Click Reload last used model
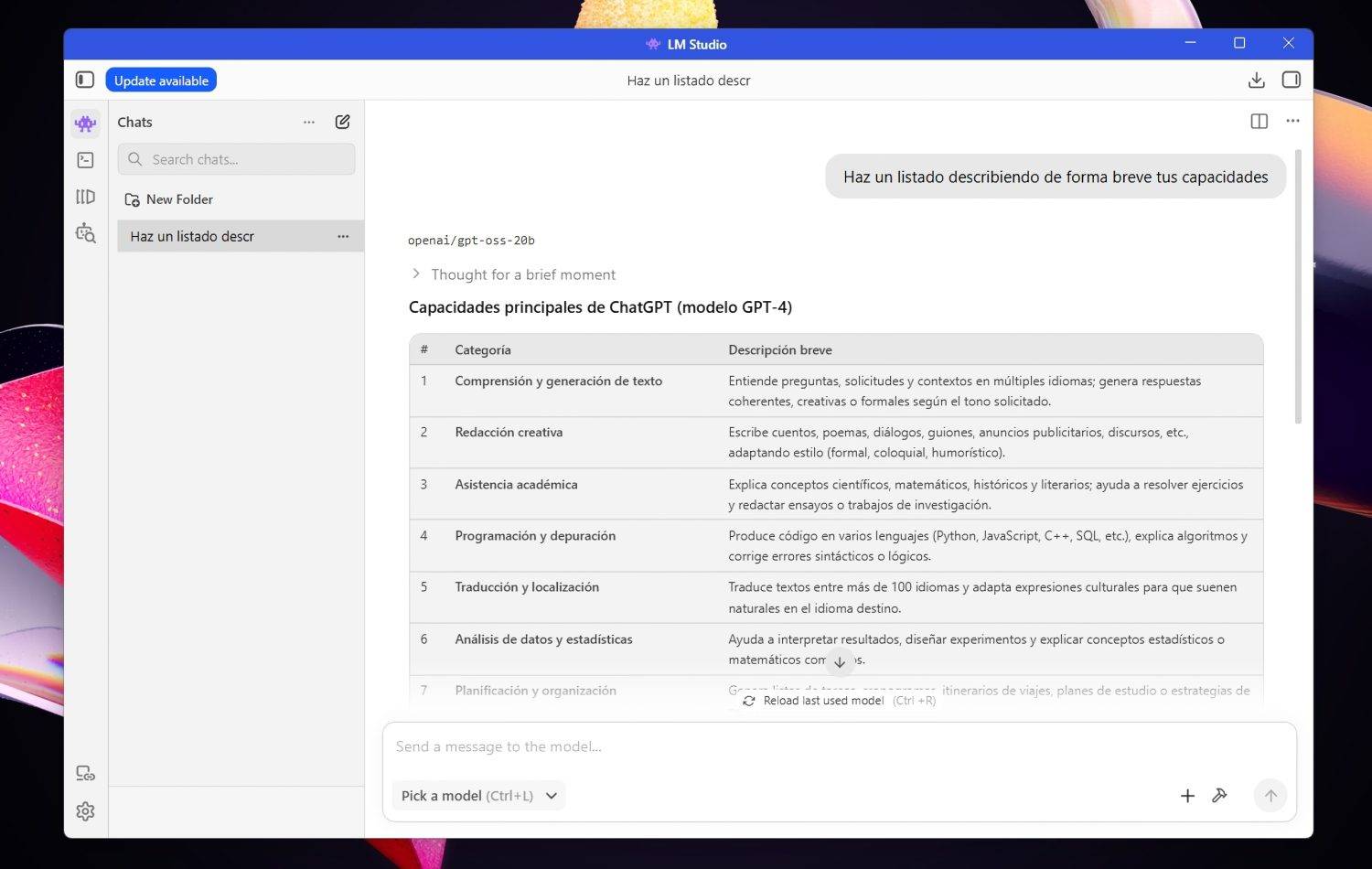 pyautogui.click(x=839, y=701)
